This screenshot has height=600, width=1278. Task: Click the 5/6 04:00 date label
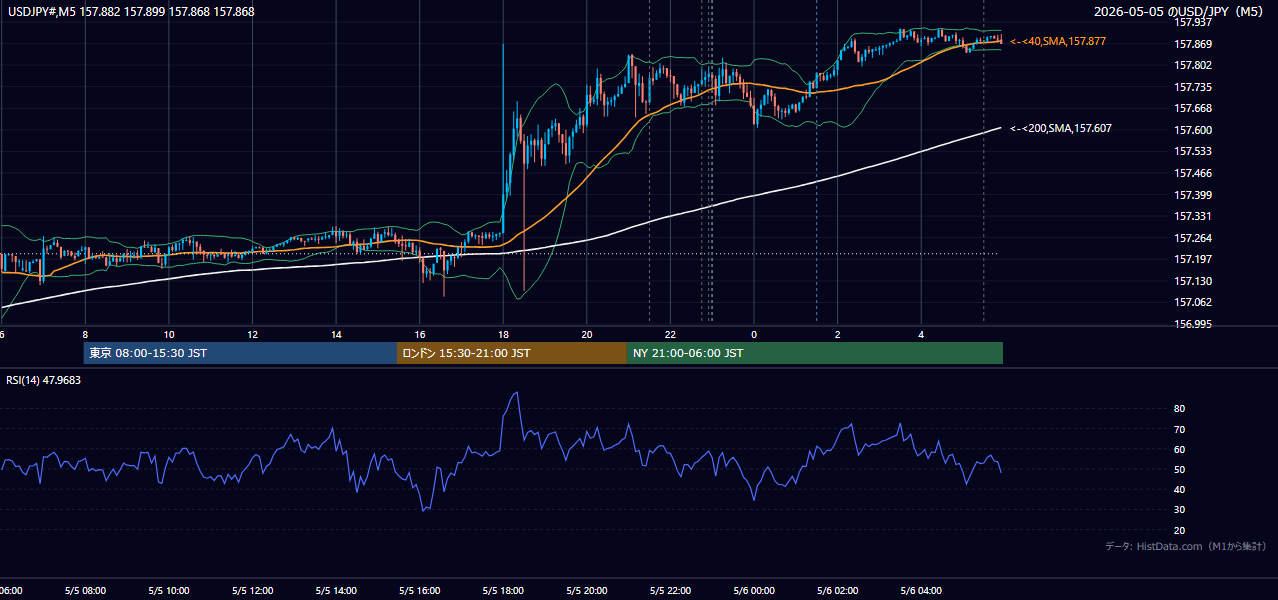pyautogui.click(x=921, y=591)
